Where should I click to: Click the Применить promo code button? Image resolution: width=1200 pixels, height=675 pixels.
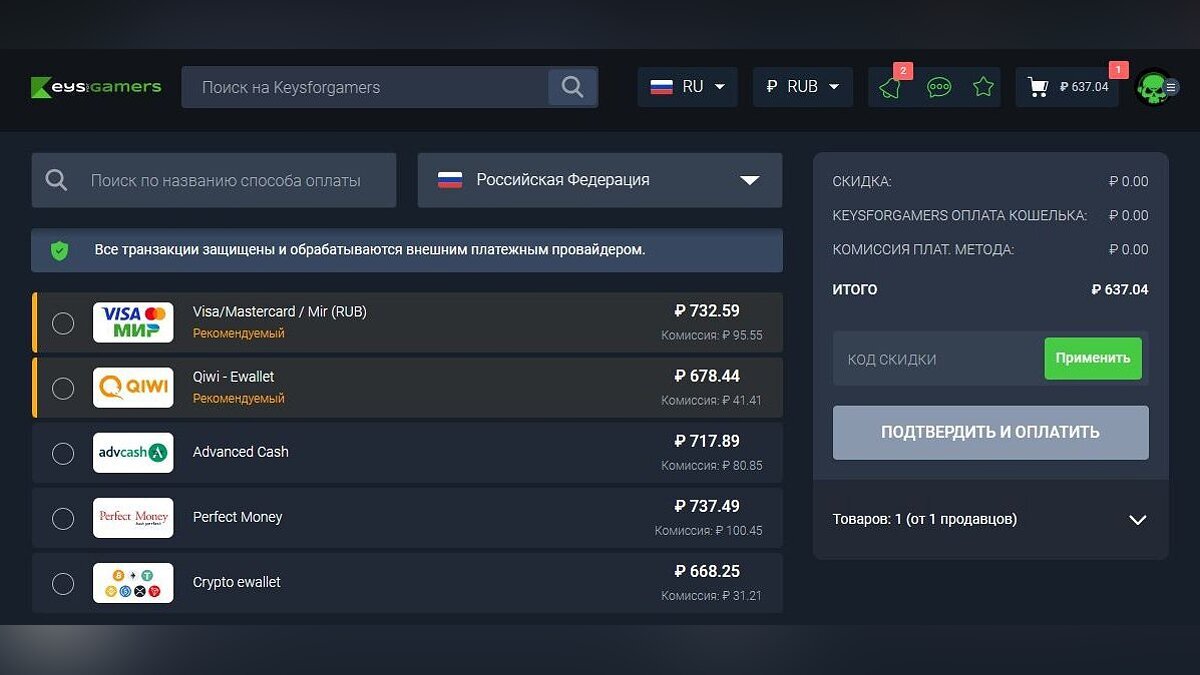(1092, 358)
